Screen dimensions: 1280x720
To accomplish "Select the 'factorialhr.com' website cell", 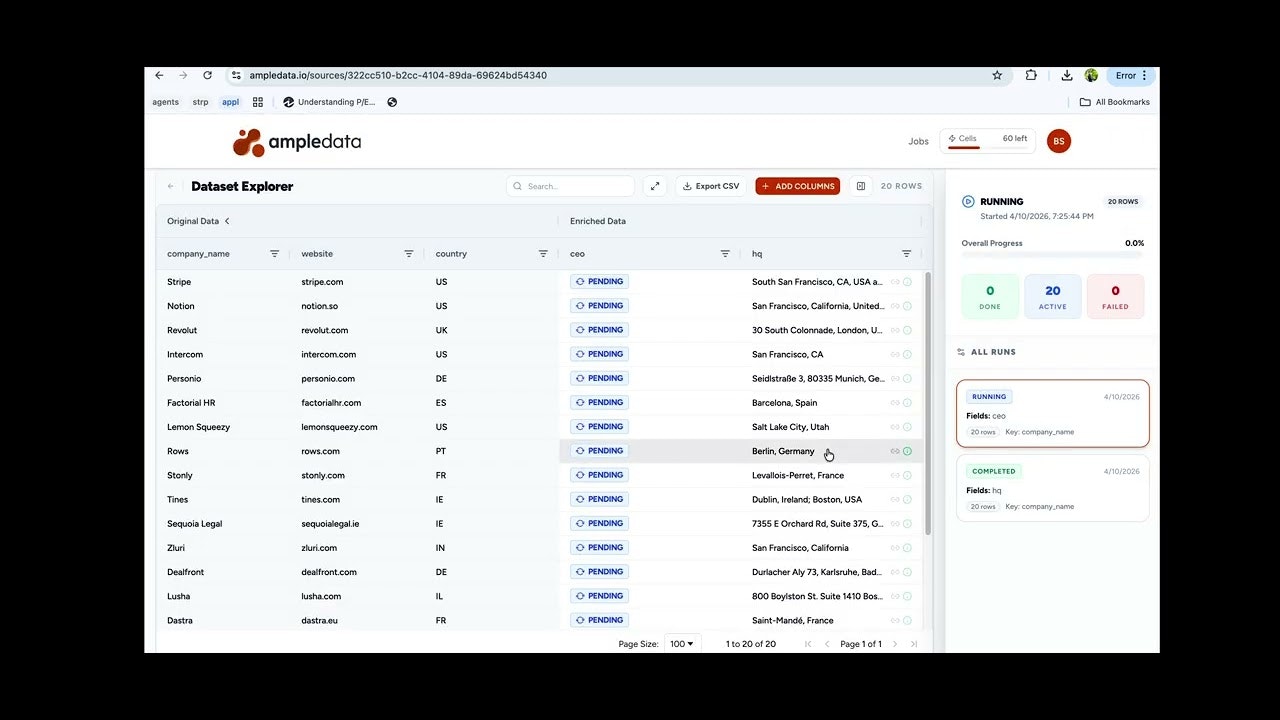I will (x=331, y=403).
